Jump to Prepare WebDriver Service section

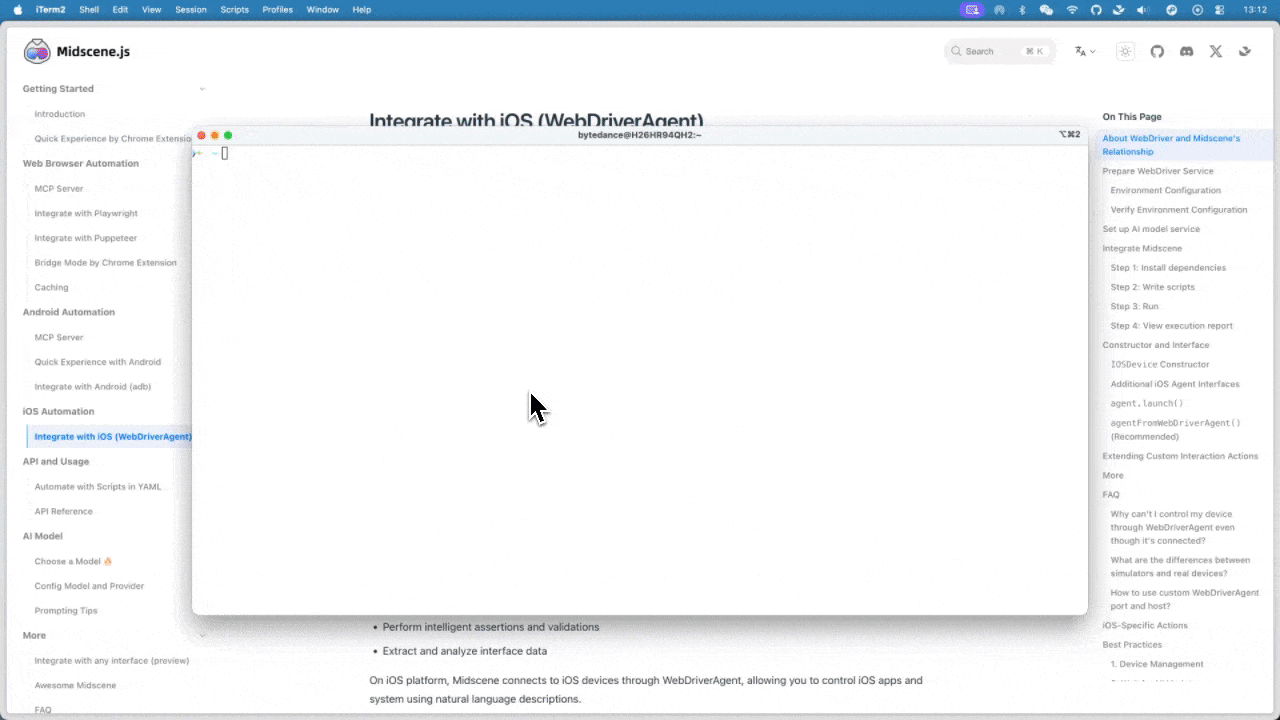(x=1158, y=171)
